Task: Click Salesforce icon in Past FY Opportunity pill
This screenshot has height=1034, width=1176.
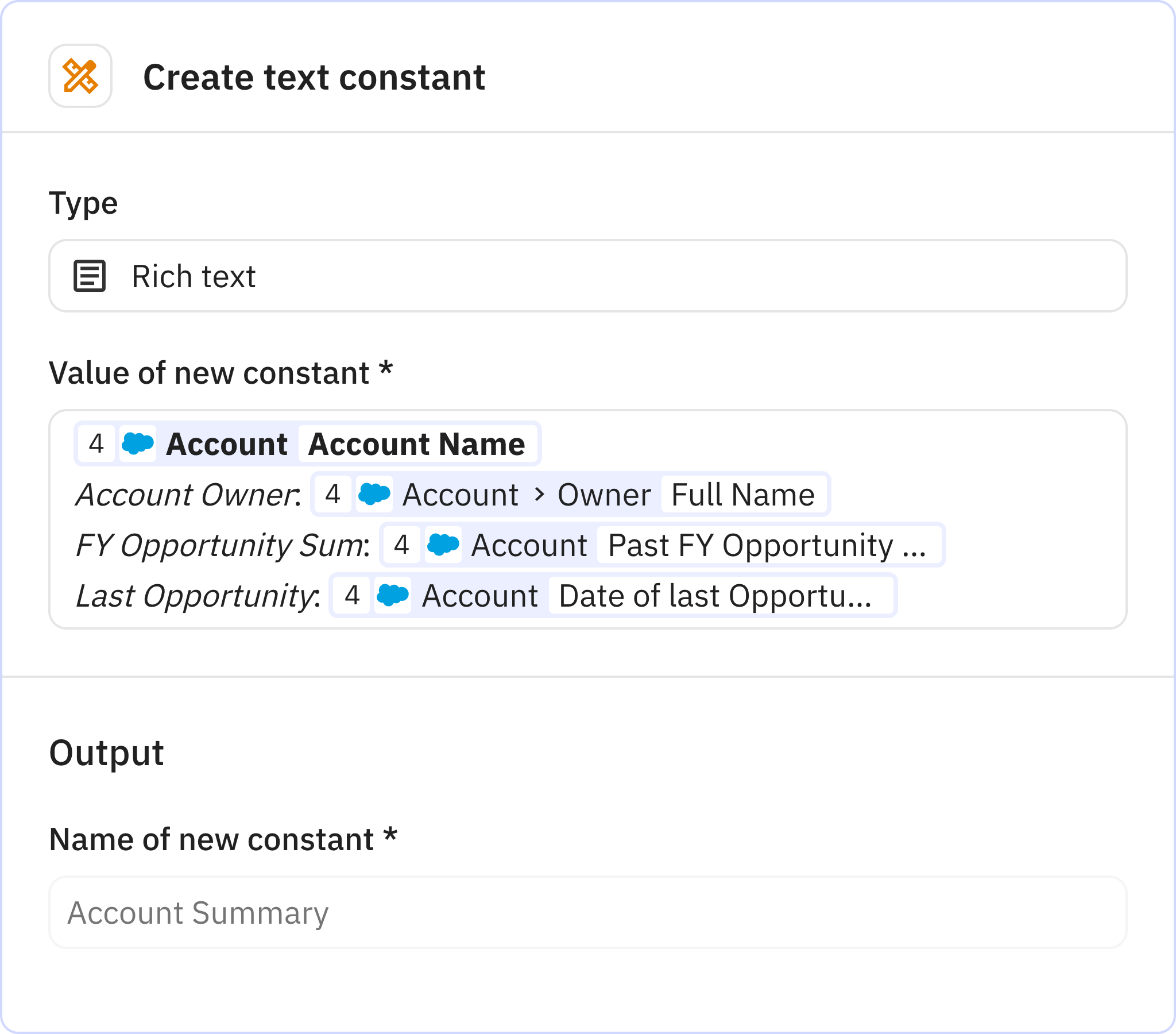Action: (x=443, y=545)
